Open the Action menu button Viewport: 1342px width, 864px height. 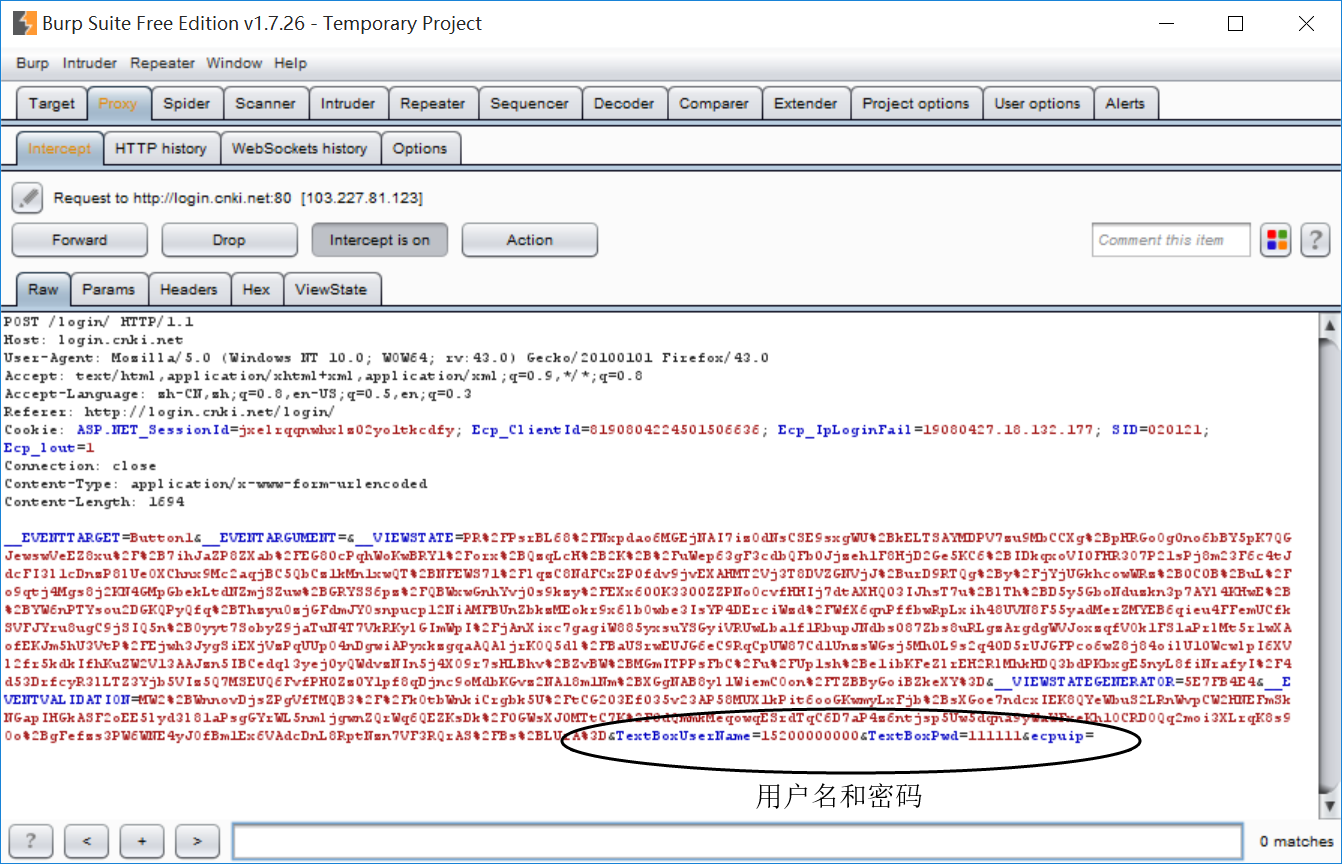point(530,240)
